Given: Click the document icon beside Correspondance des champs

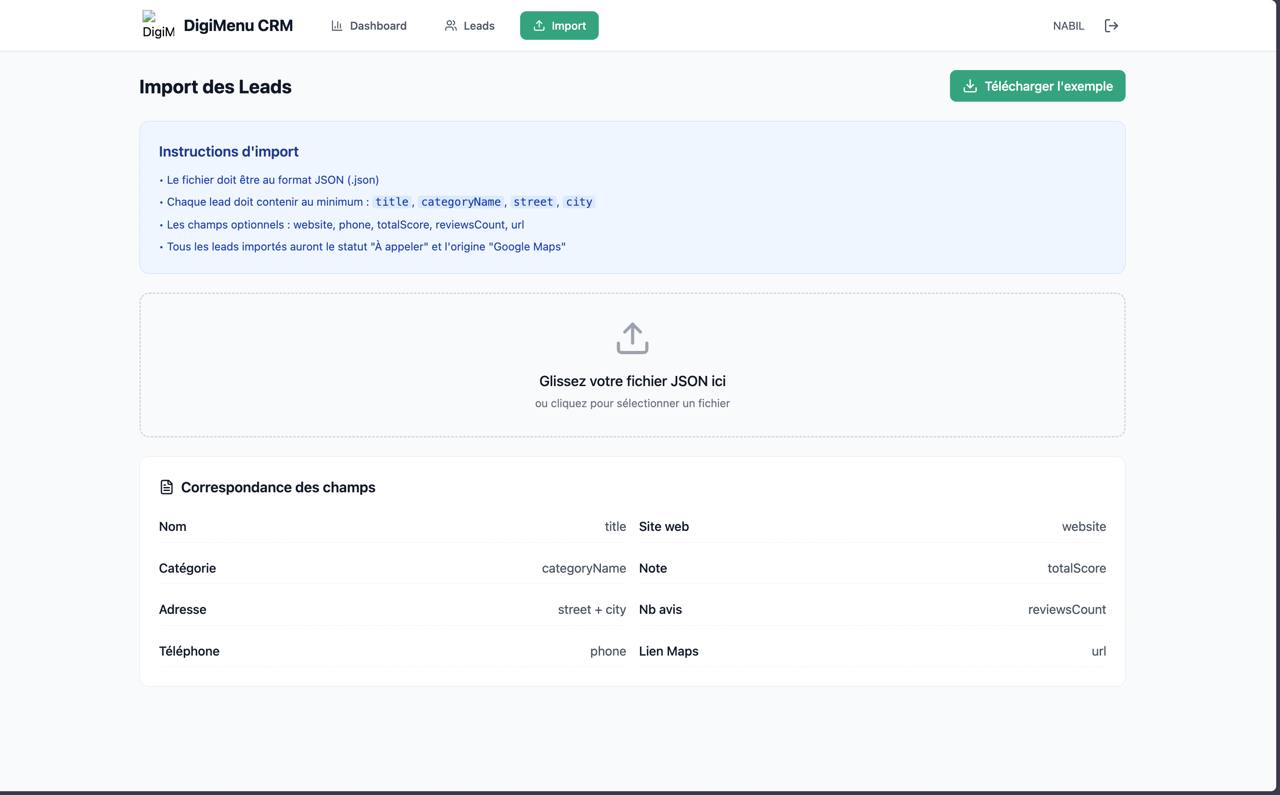Looking at the screenshot, I should (167, 487).
